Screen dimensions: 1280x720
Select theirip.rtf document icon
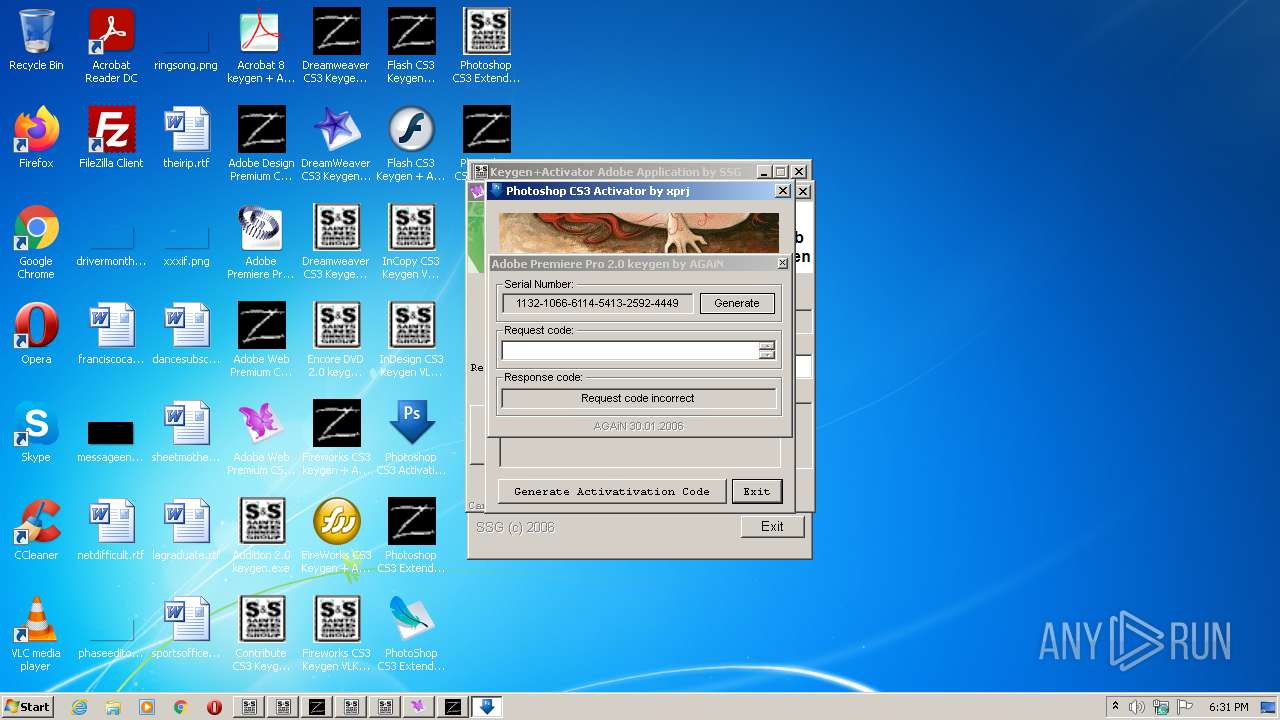186,138
